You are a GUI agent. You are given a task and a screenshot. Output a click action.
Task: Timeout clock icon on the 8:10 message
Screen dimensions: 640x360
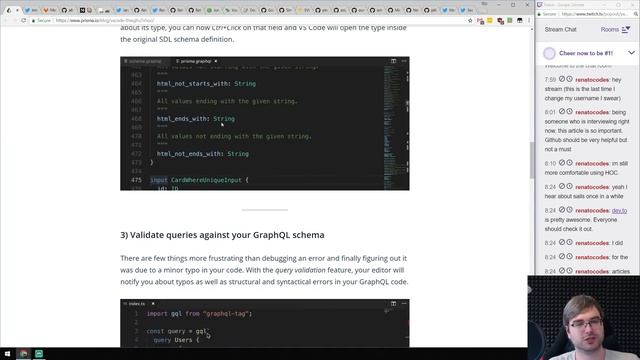569,163
